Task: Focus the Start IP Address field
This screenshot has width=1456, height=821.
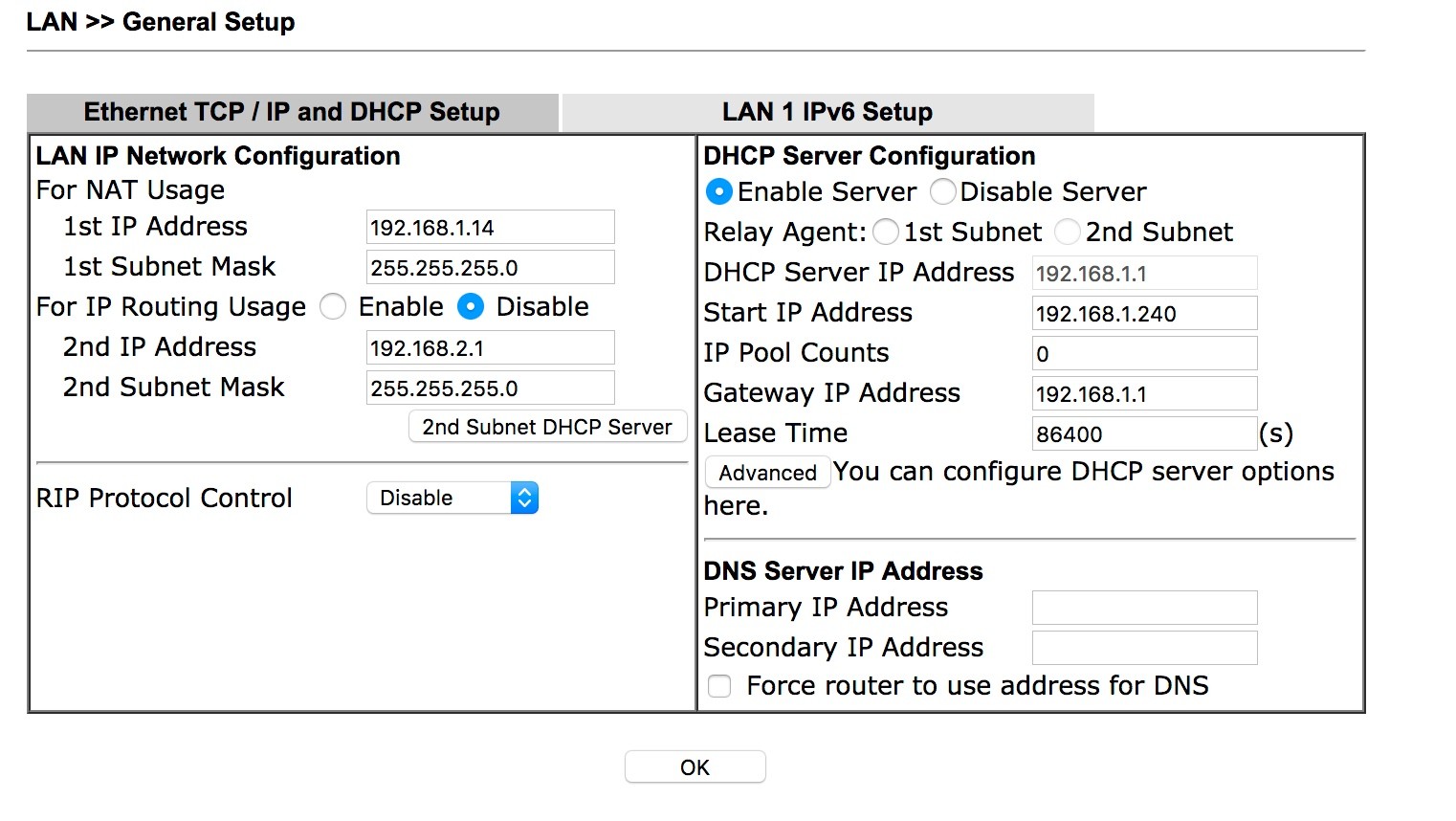Action: coord(1144,314)
